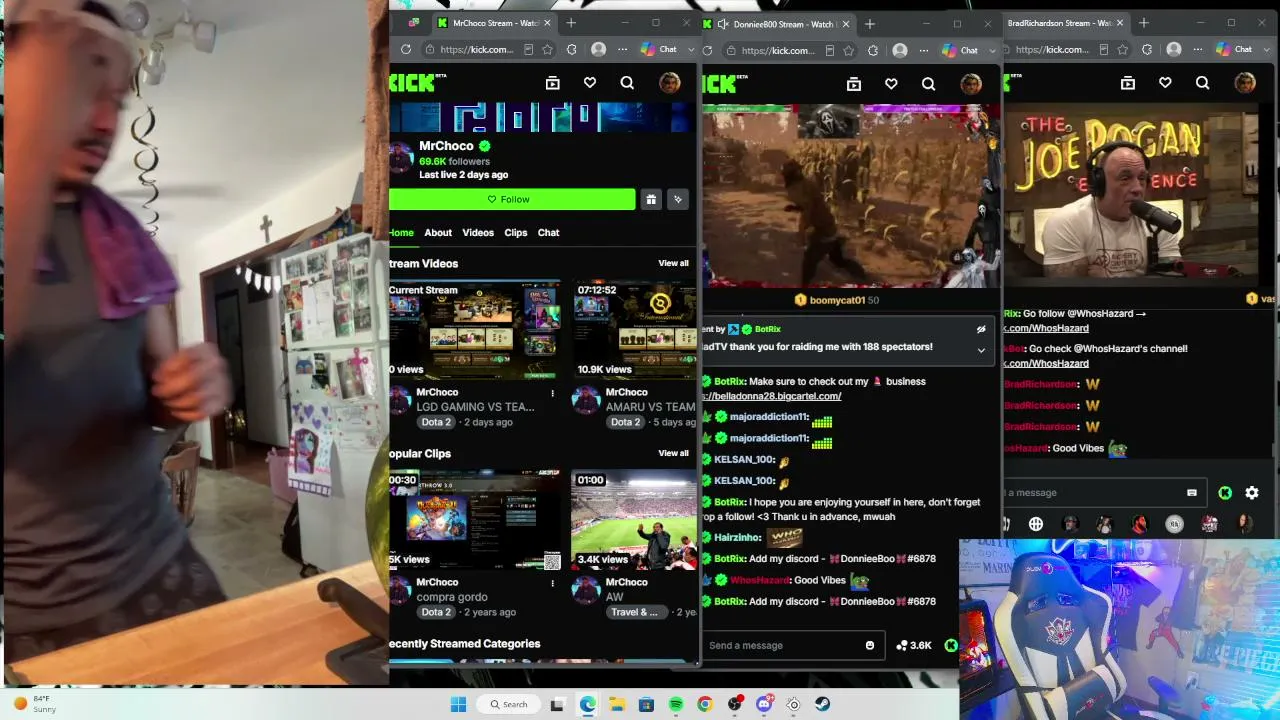
Task: Play the 00:30 compra gordo clip thumbnail
Action: click(475, 520)
